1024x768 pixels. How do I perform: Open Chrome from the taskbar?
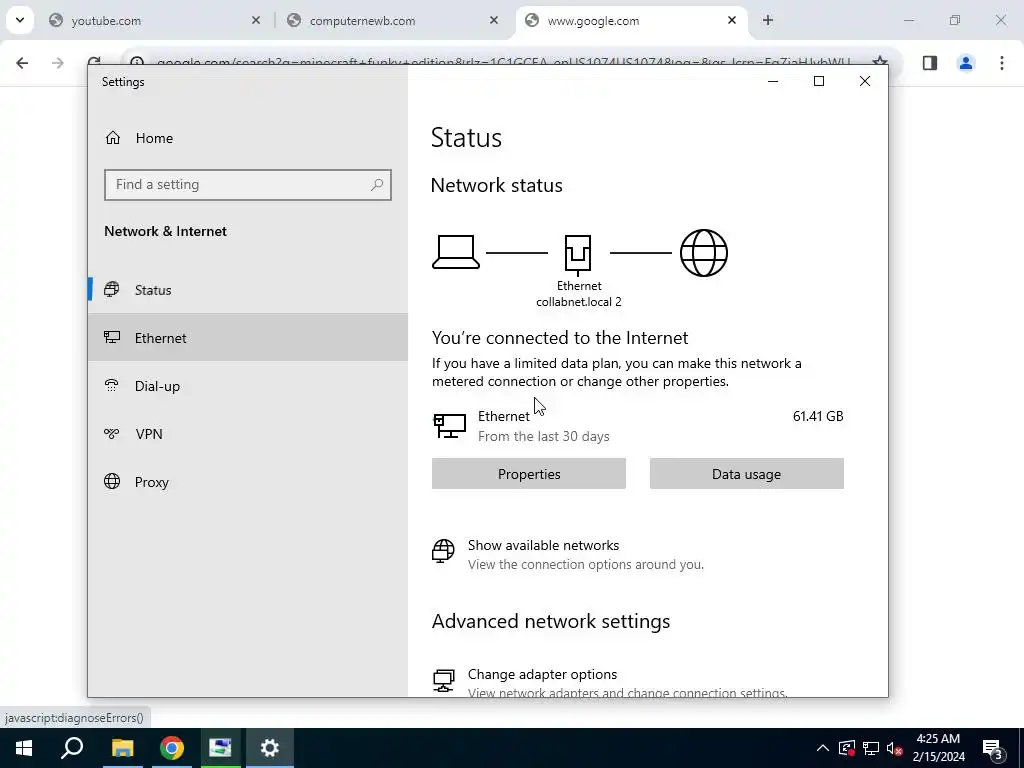pos(172,748)
